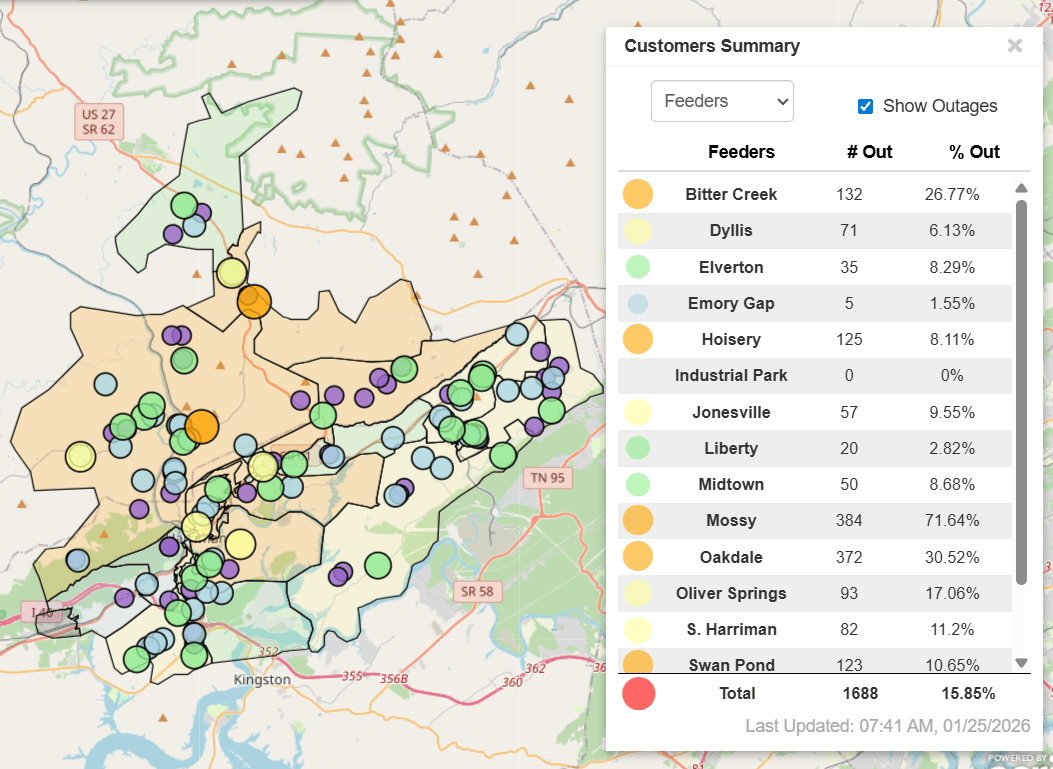
Task: Click the Dyllis pale yellow circle icon
Action: 637,231
